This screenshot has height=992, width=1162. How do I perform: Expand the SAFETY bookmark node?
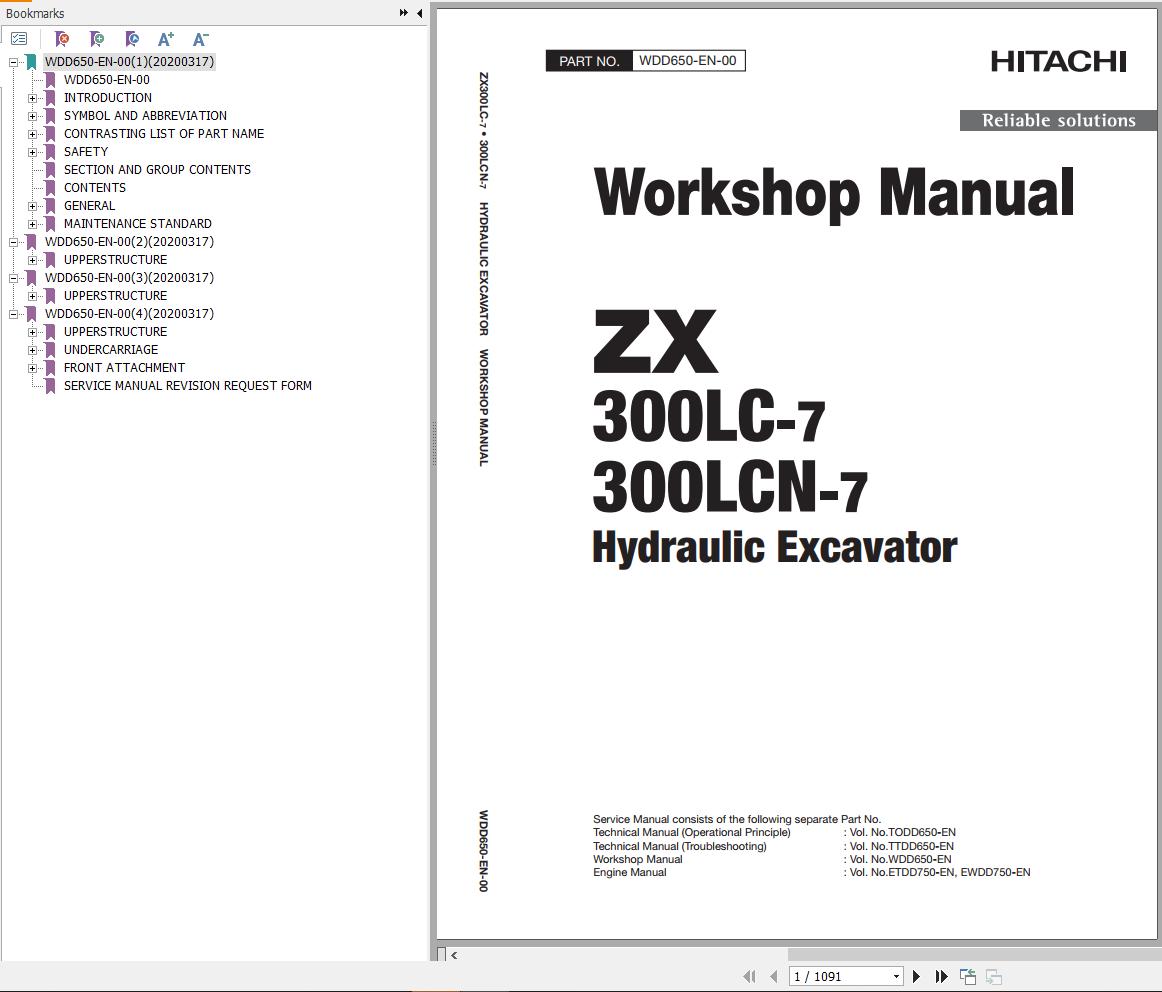tap(33, 152)
